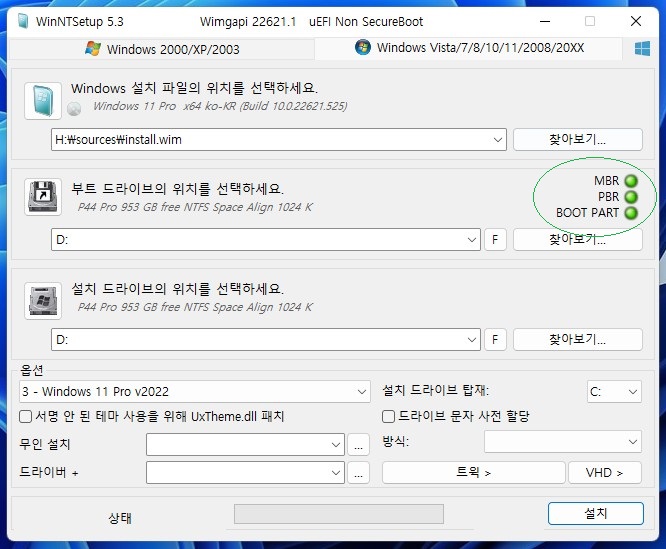
Task: Click the 설치 드라이브 탑재 label
Action: pyautogui.click(x=436, y=390)
